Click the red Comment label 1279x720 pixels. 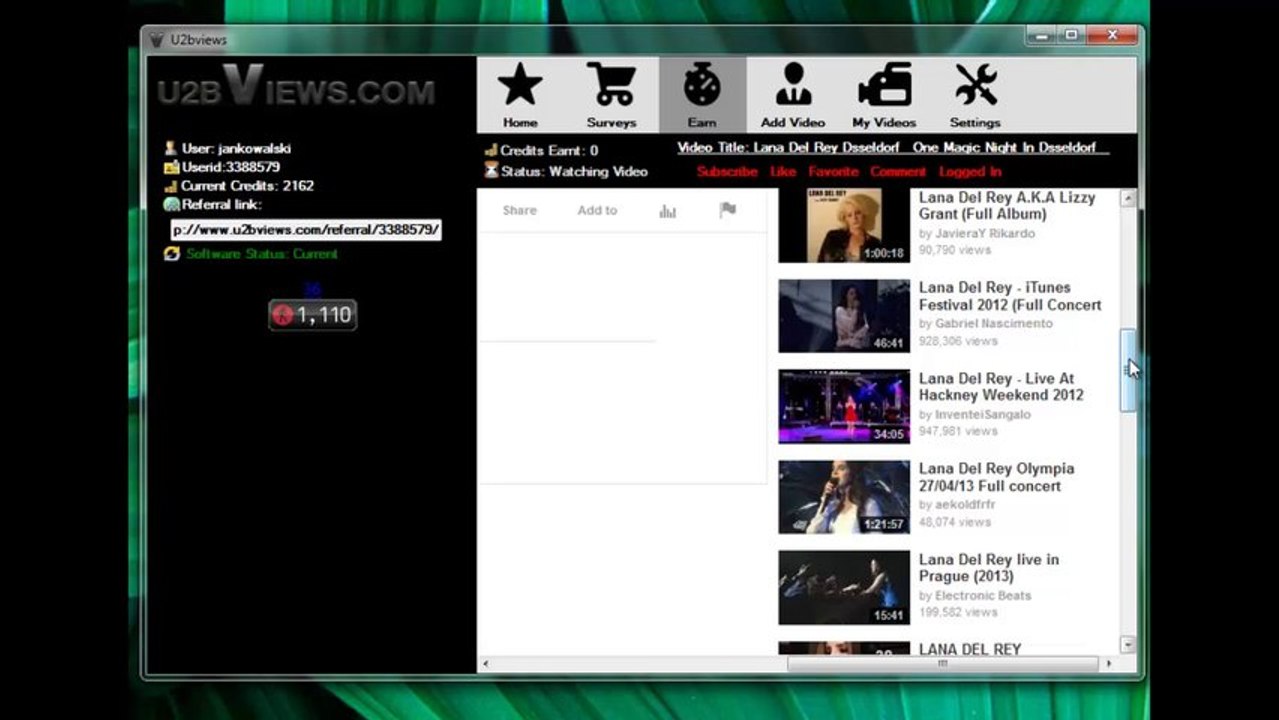898,172
